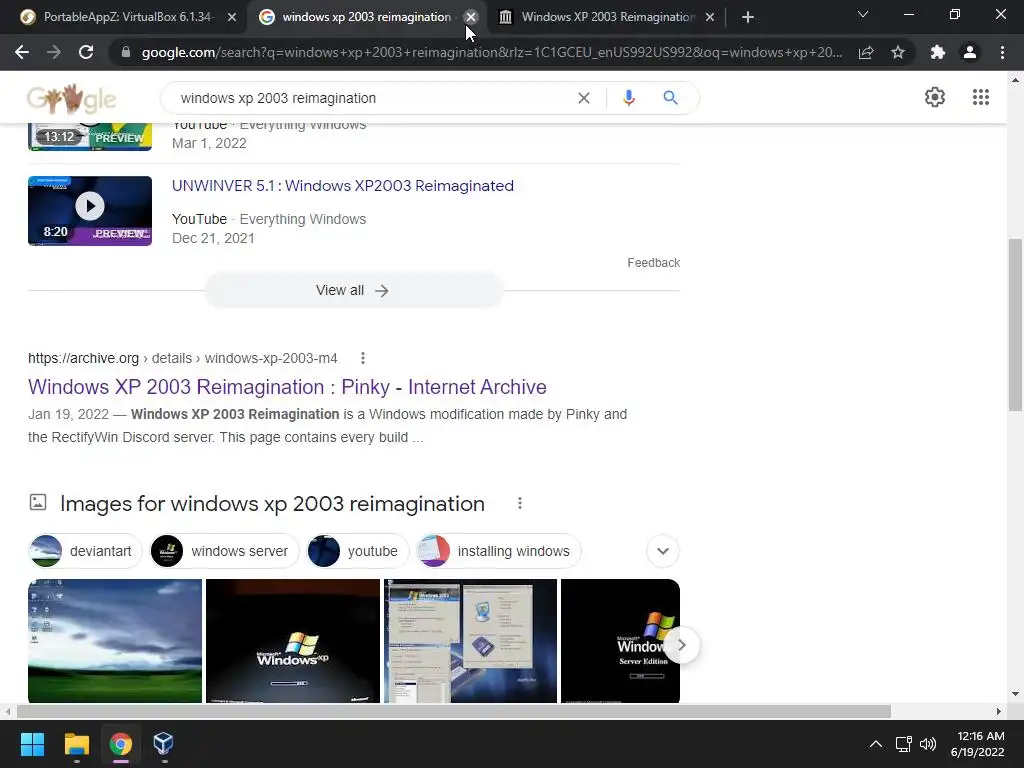Image resolution: width=1024 pixels, height=768 pixels.
Task: Click the View all videos button
Action: pos(353,290)
